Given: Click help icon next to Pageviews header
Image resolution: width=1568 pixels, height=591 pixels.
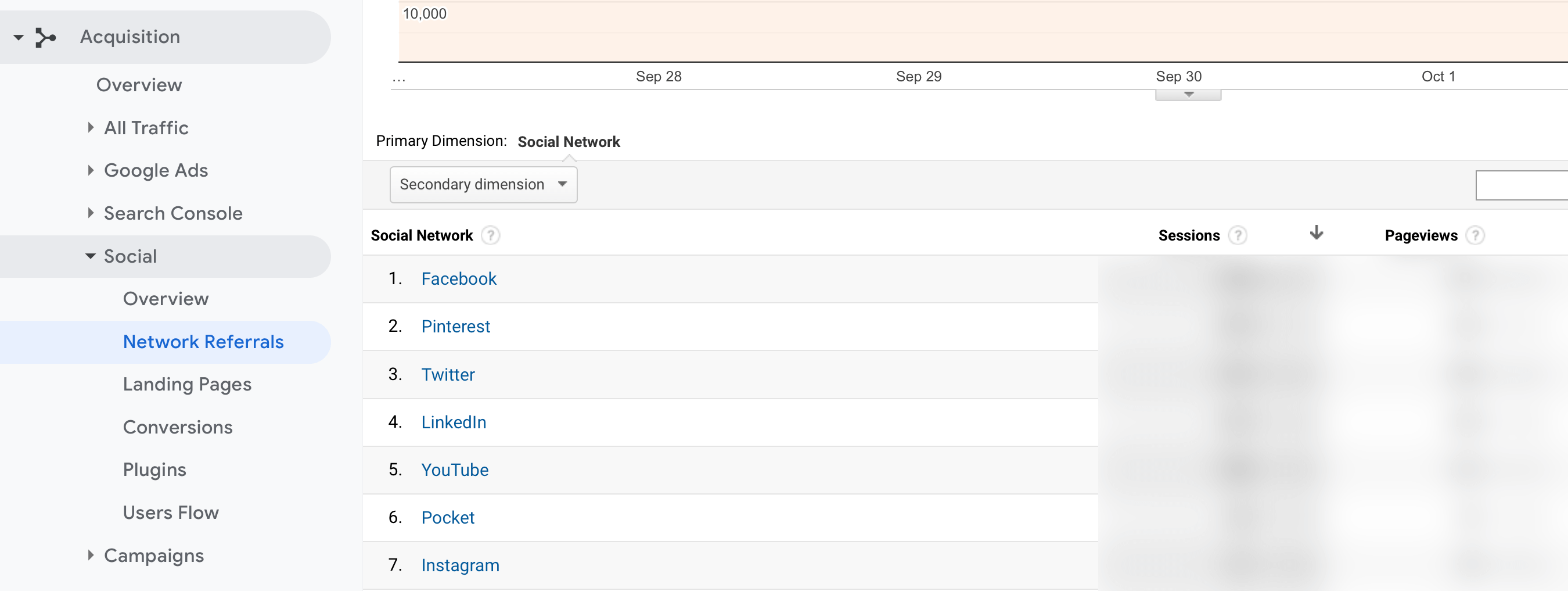Looking at the screenshot, I should click(x=1475, y=235).
